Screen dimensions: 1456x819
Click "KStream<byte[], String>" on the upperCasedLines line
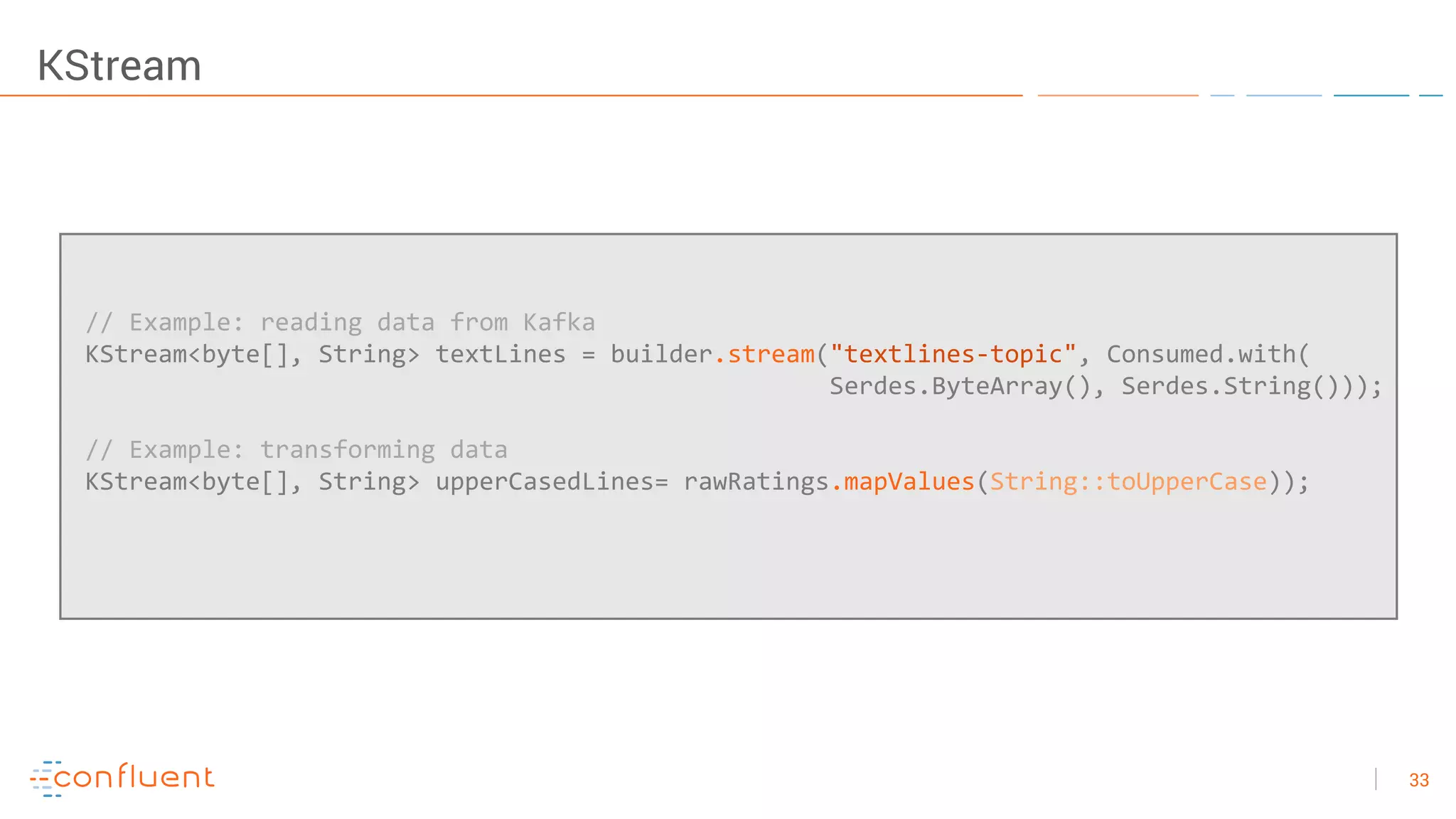pyautogui.click(x=252, y=482)
